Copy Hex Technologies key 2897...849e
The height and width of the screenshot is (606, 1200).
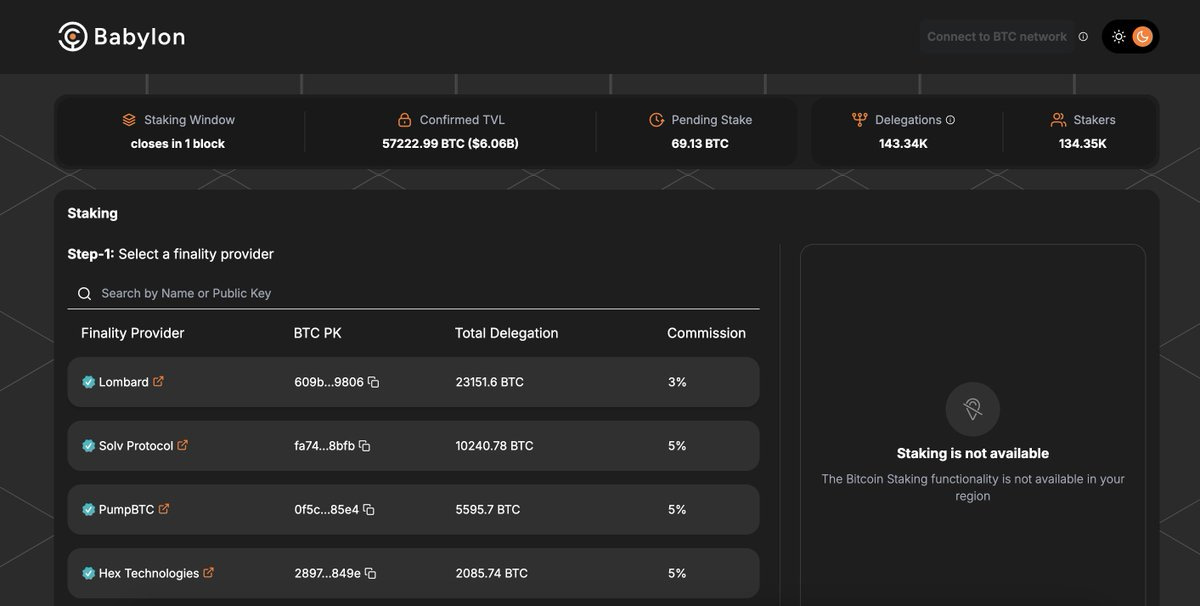(370, 574)
